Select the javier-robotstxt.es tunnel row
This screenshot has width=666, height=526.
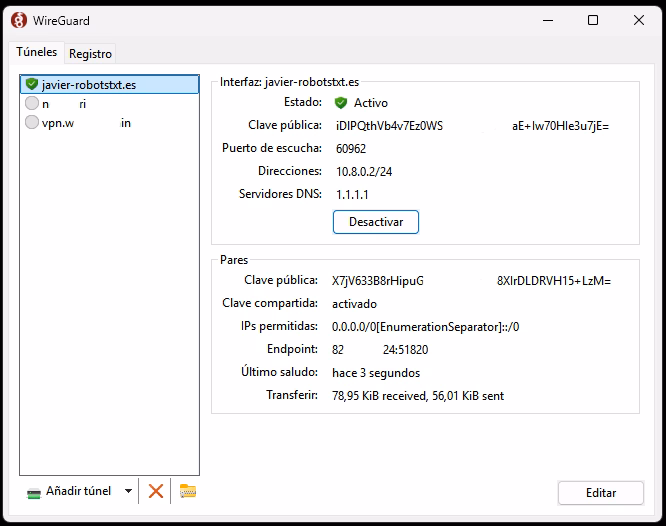point(110,84)
